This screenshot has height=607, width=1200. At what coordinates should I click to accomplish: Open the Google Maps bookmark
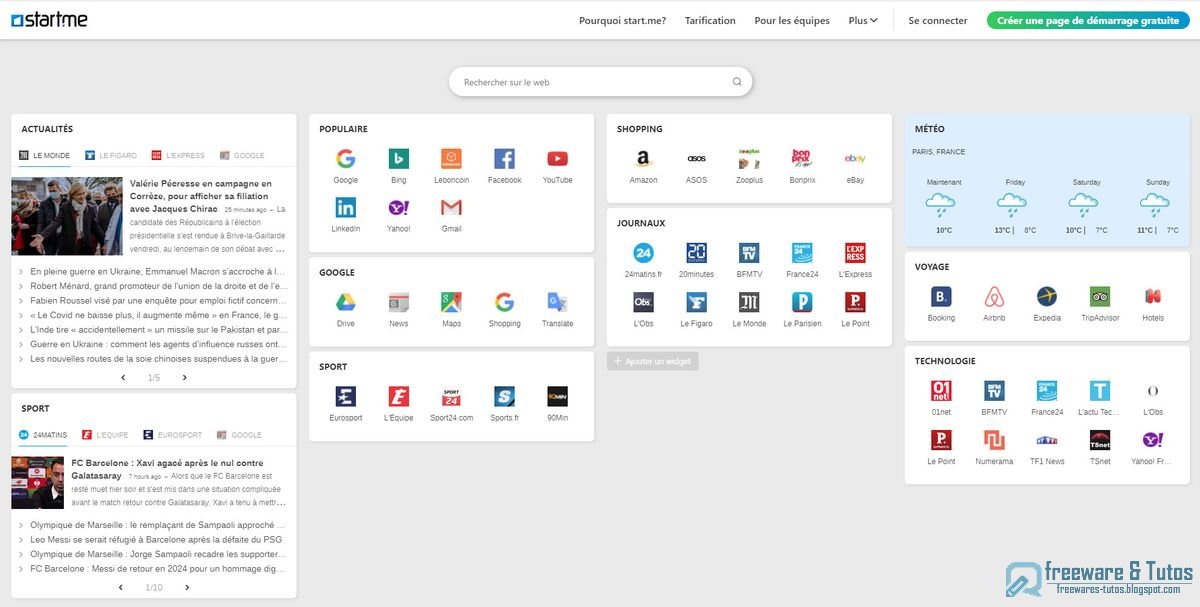click(451, 302)
